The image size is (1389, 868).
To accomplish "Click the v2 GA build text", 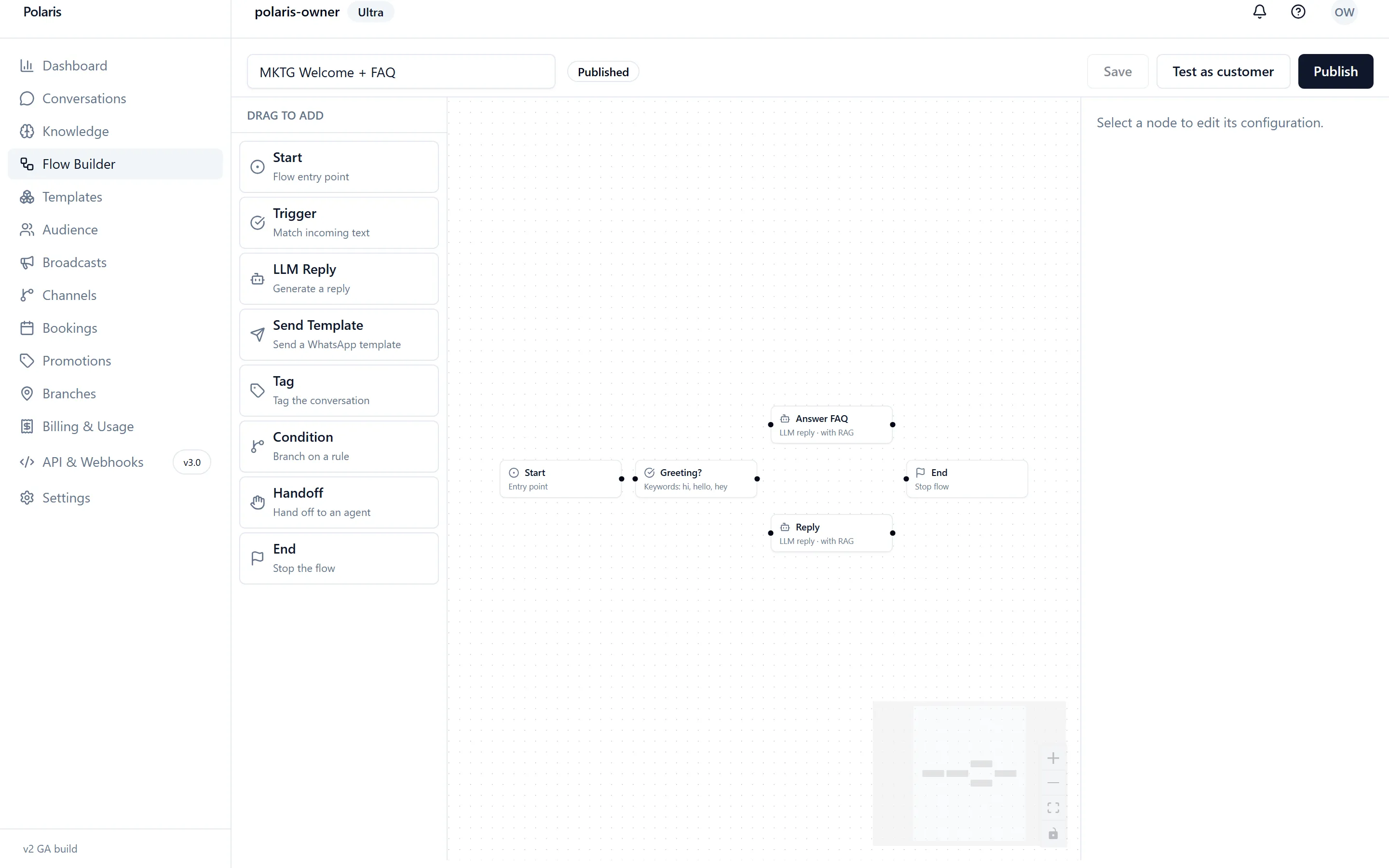I will point(50,849).
